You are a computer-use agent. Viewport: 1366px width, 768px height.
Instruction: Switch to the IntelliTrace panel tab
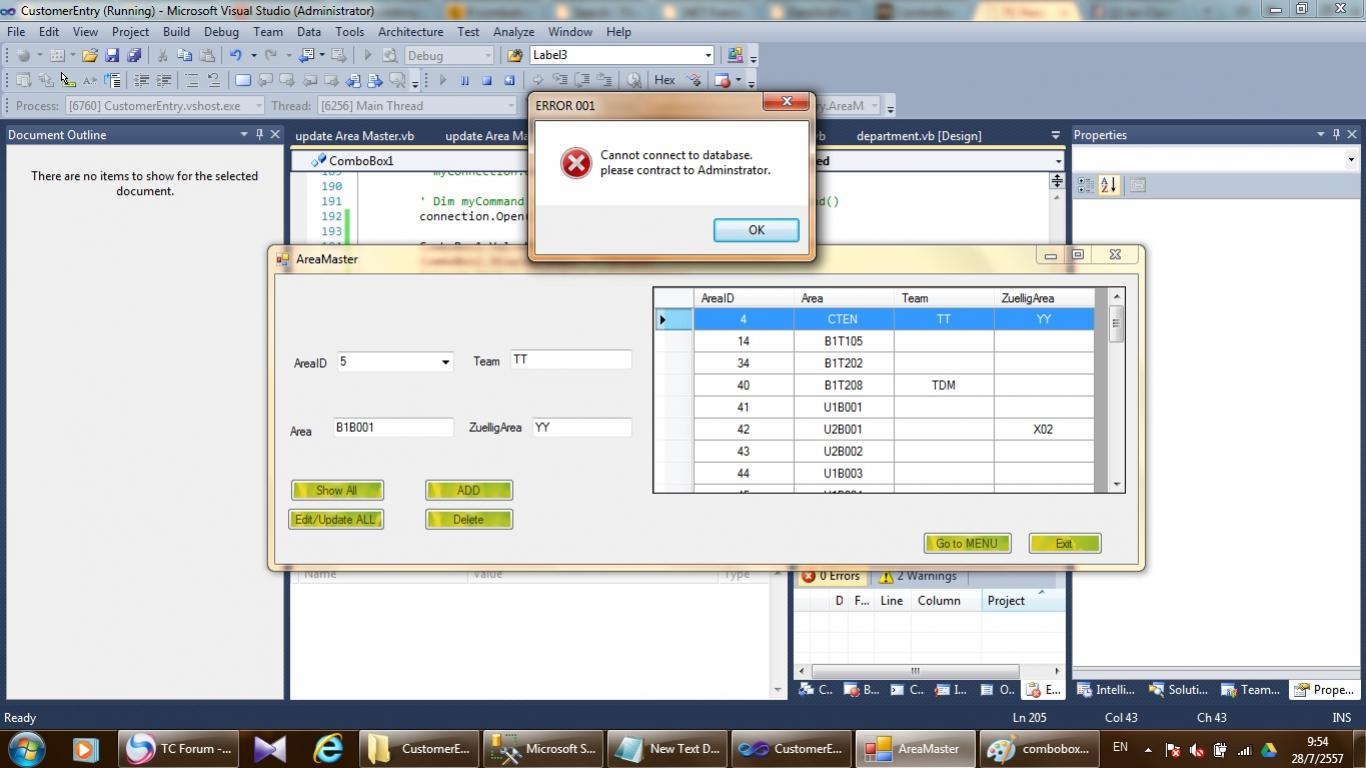tap(1106, 690)
